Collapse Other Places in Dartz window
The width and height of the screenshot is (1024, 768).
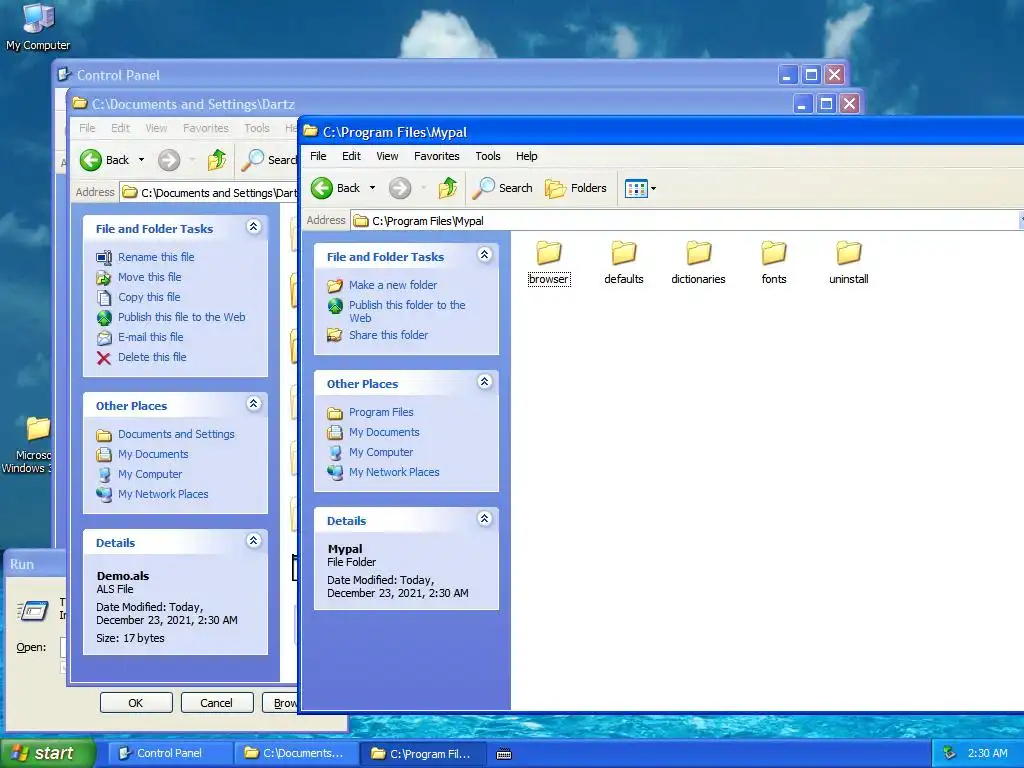[253, 404]
